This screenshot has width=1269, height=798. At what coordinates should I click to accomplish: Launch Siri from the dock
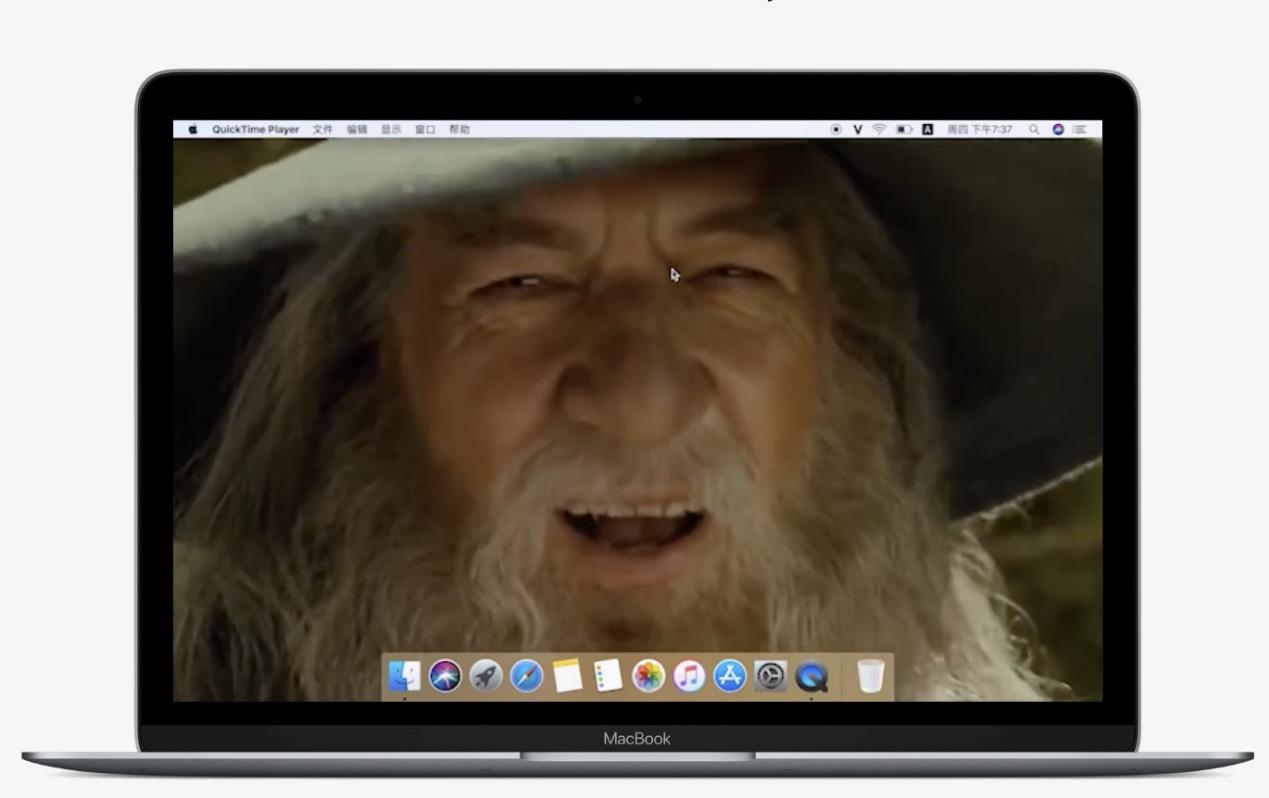click(x=445, y=677)
